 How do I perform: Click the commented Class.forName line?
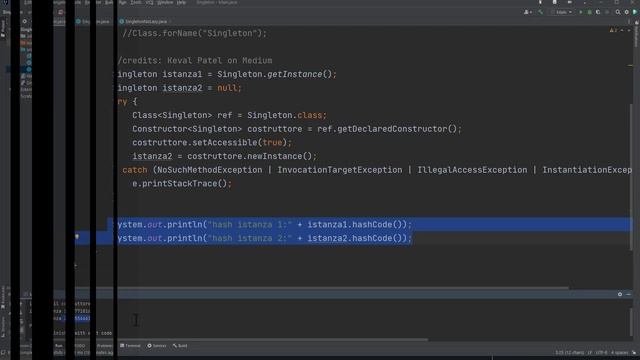(194, 33)
